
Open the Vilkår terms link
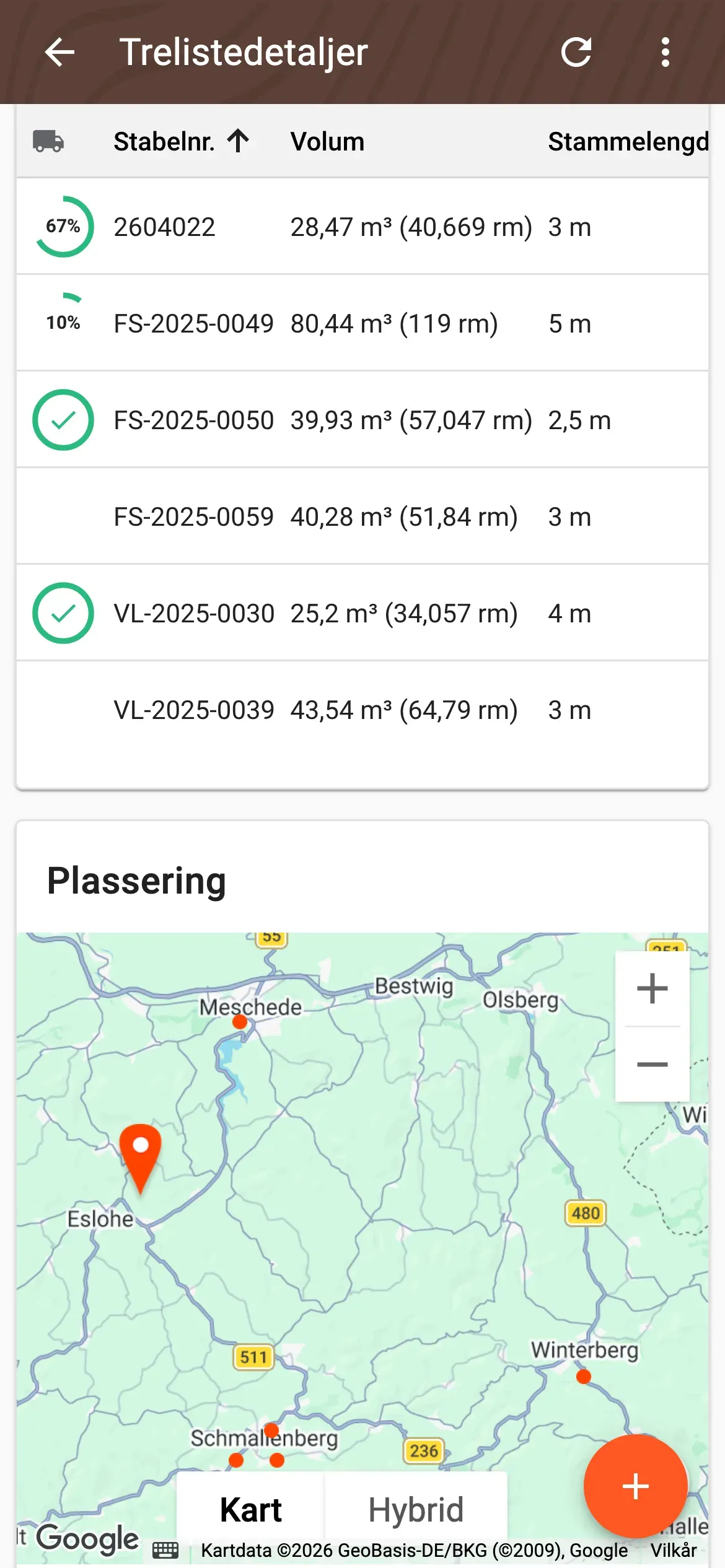tap(674, 1551)
